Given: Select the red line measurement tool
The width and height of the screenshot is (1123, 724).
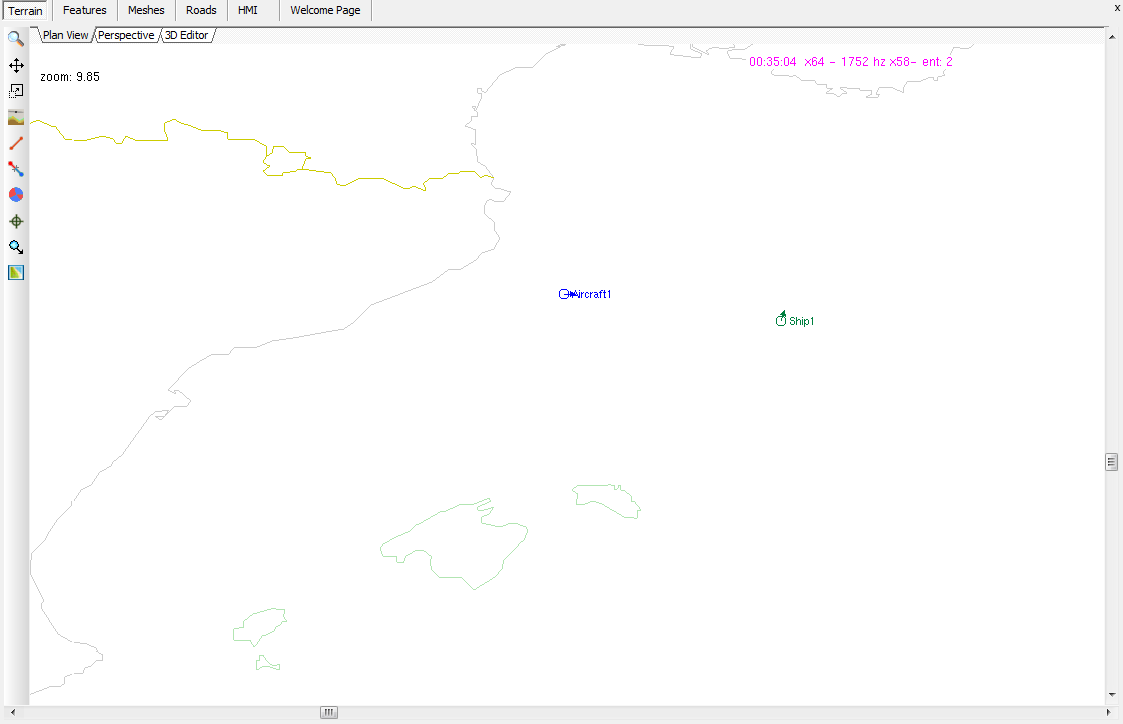Looking at the screenshot, I should point(16,143).
